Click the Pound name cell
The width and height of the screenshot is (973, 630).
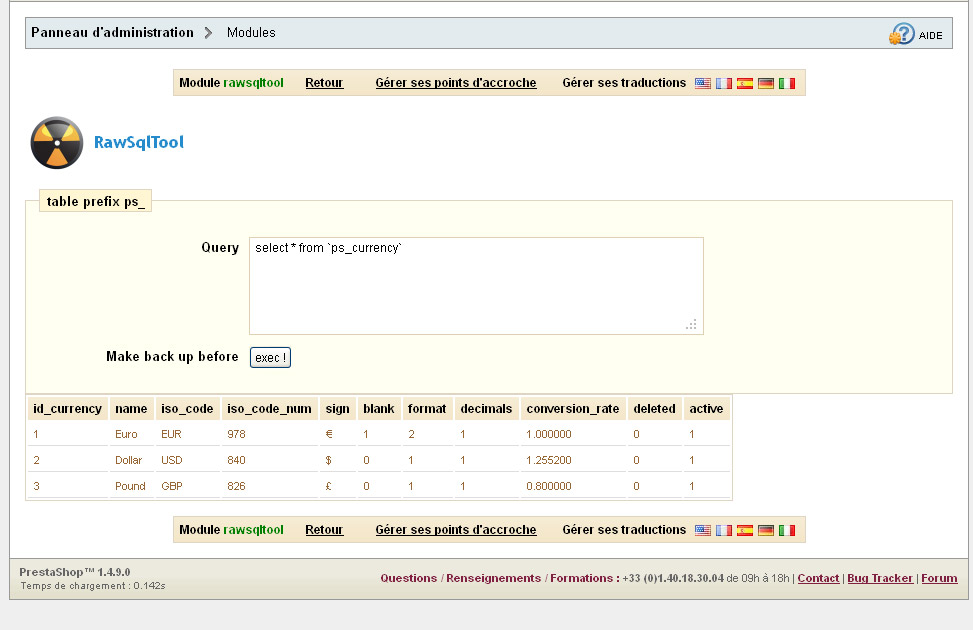point(130,486)
